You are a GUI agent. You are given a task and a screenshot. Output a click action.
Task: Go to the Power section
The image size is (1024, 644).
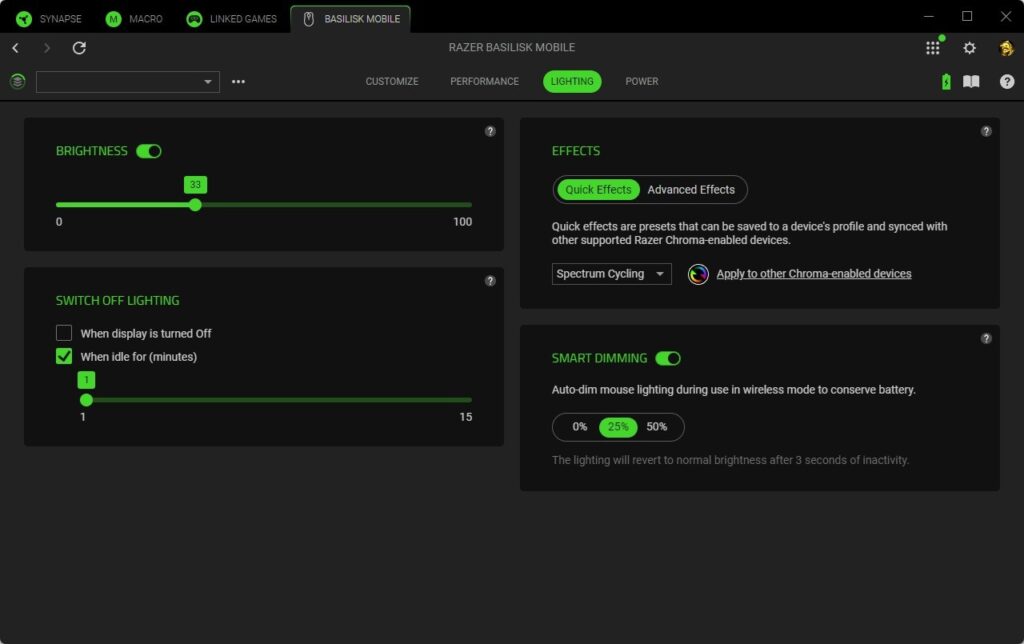point(642,82)
